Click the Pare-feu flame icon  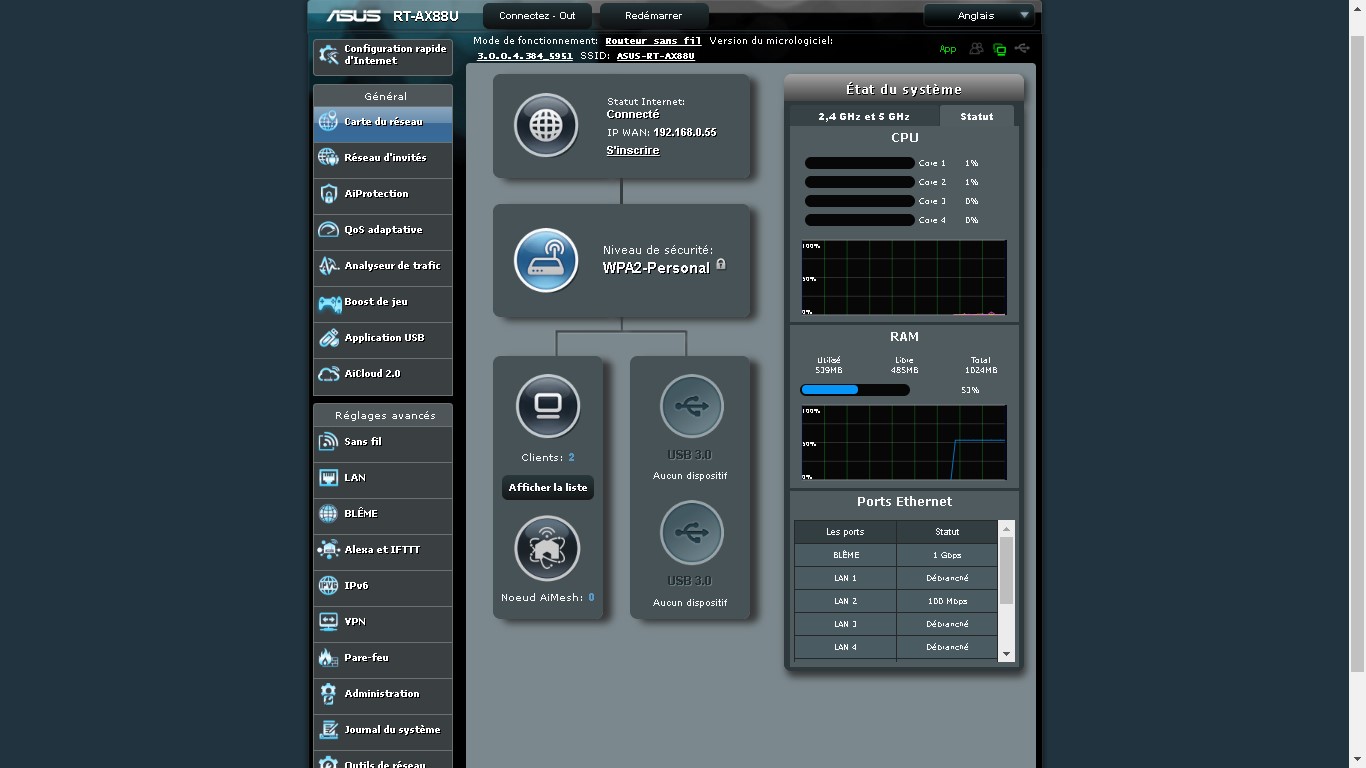coord(327,658)
